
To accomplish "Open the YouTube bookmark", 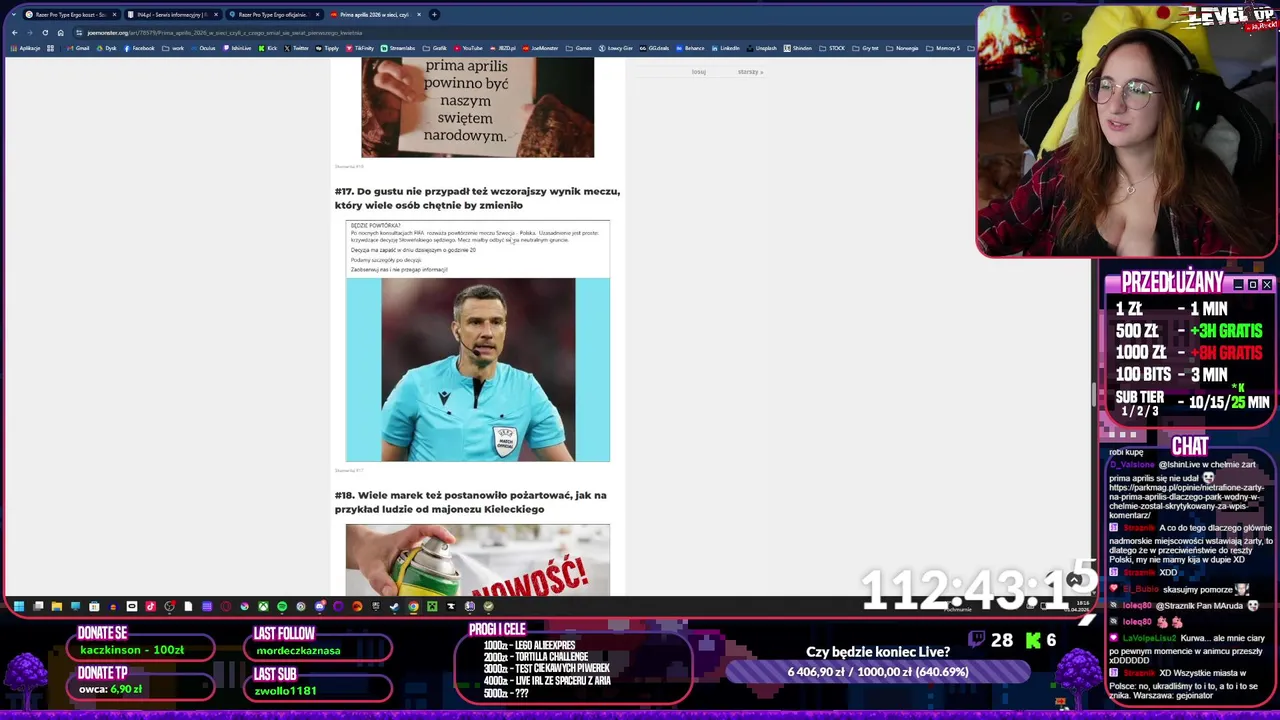I will coord(467,48).
